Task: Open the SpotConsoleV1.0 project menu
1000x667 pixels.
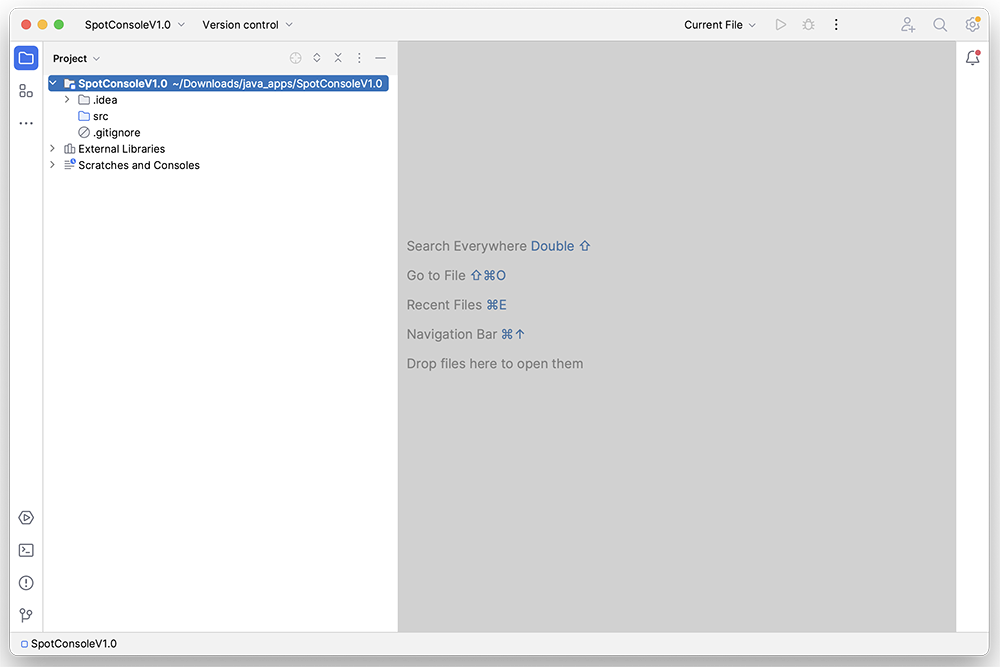Action: (x=135, y=25)
